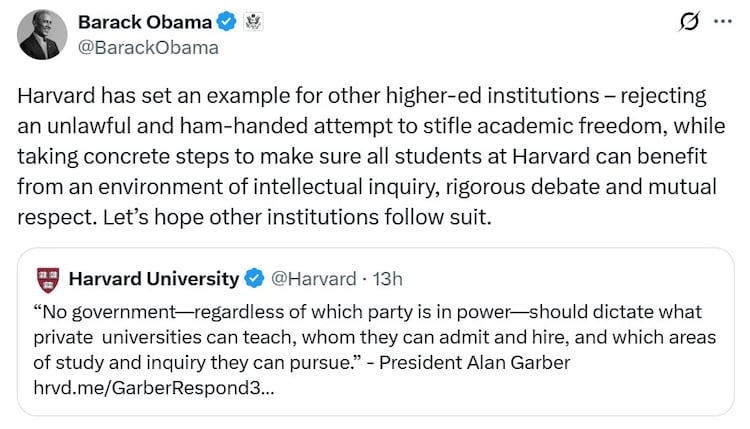Open the @Harvard handle in the quote
Screen dimensions: 750x429
tap(313, 279)
